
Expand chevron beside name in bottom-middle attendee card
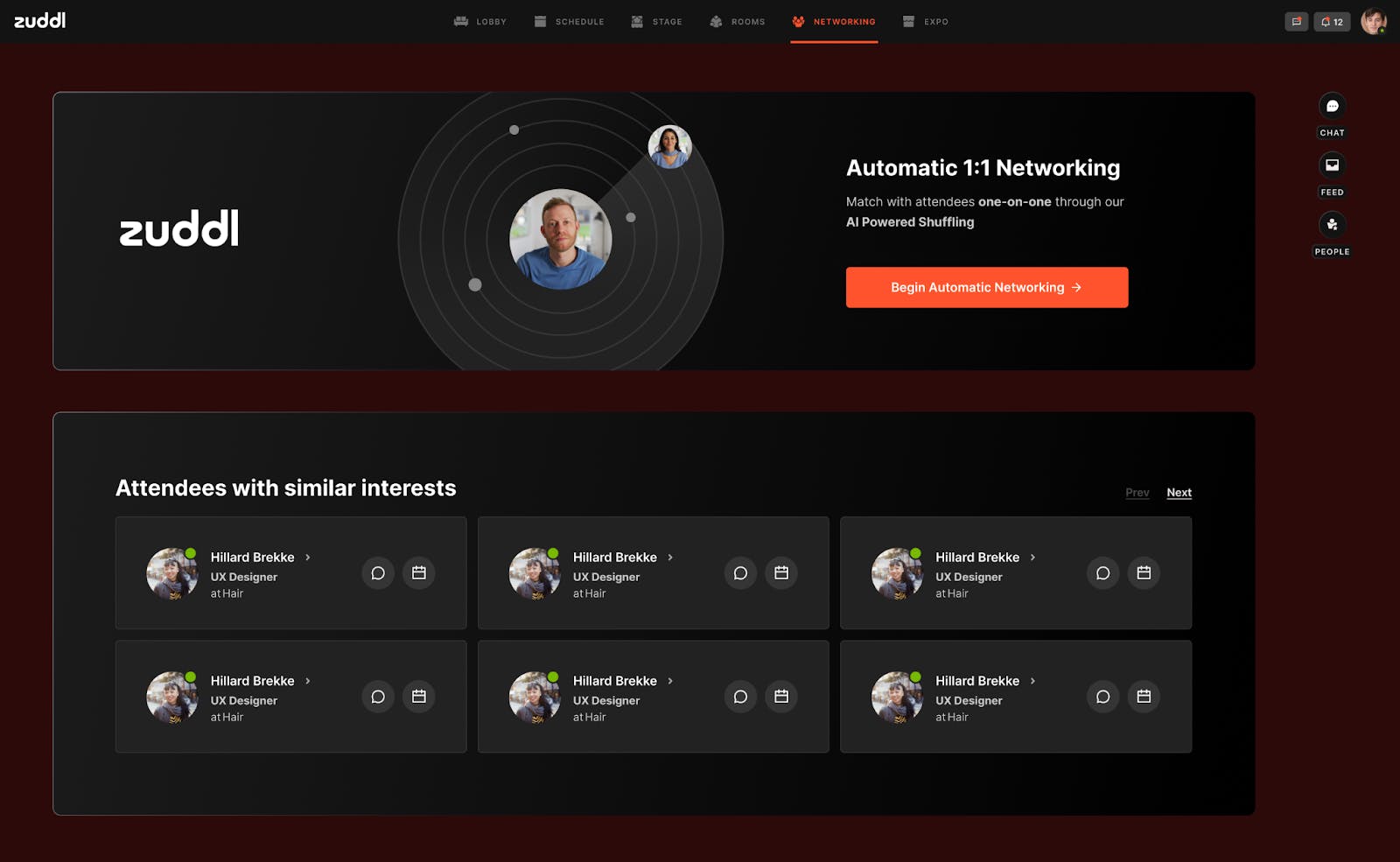coord(670,681)
